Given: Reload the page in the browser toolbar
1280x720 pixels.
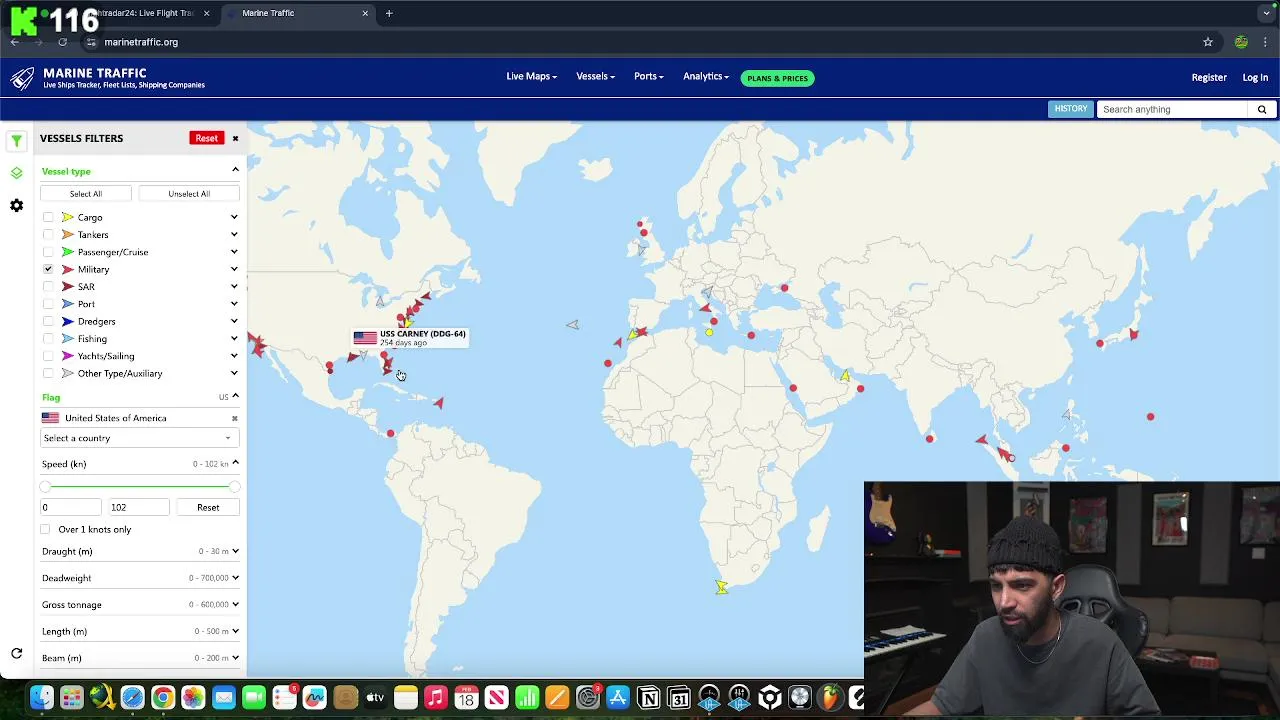Looking at the screenshot, I should [62, 42].
